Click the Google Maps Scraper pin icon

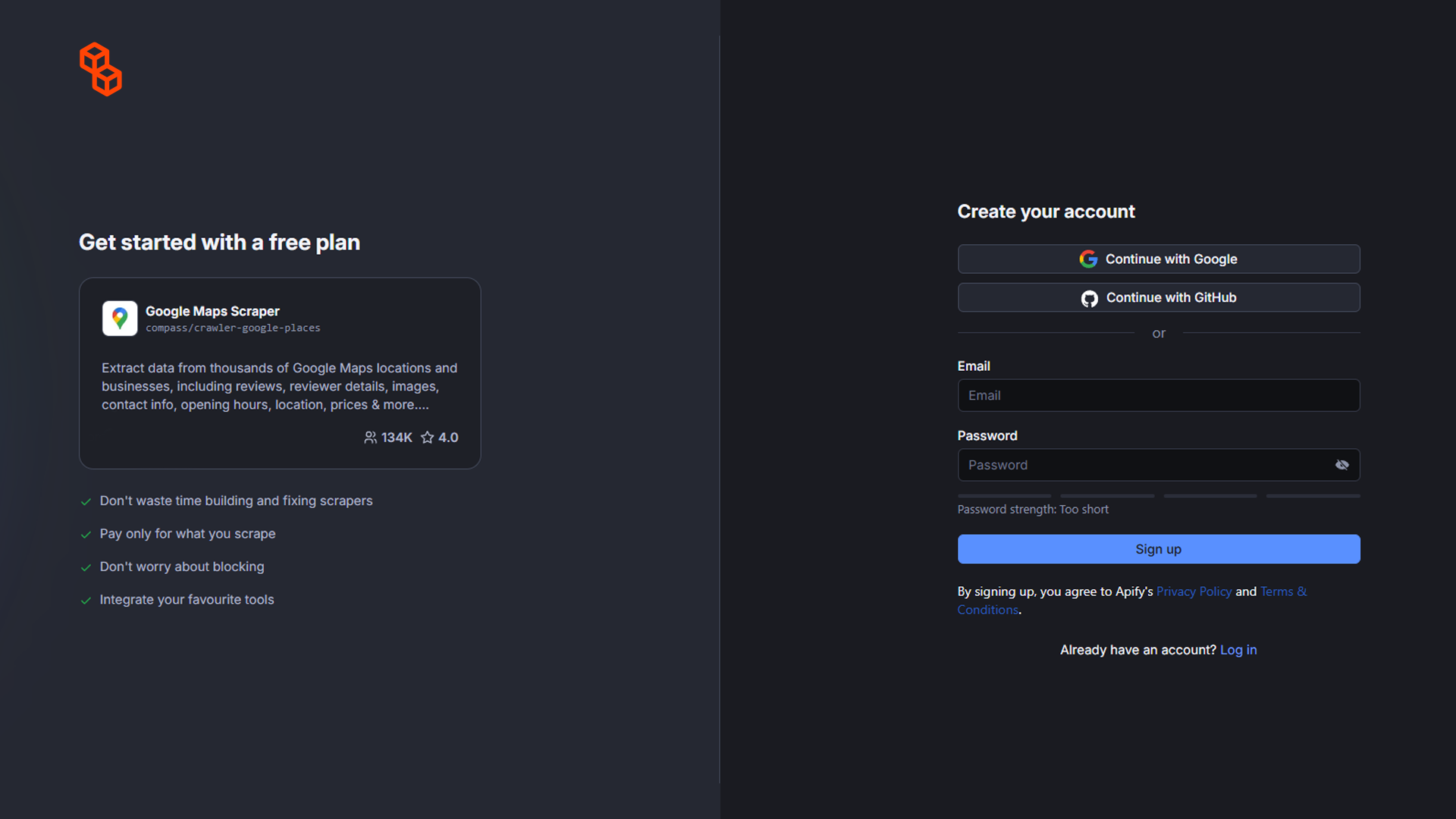(x=120, y=318)
